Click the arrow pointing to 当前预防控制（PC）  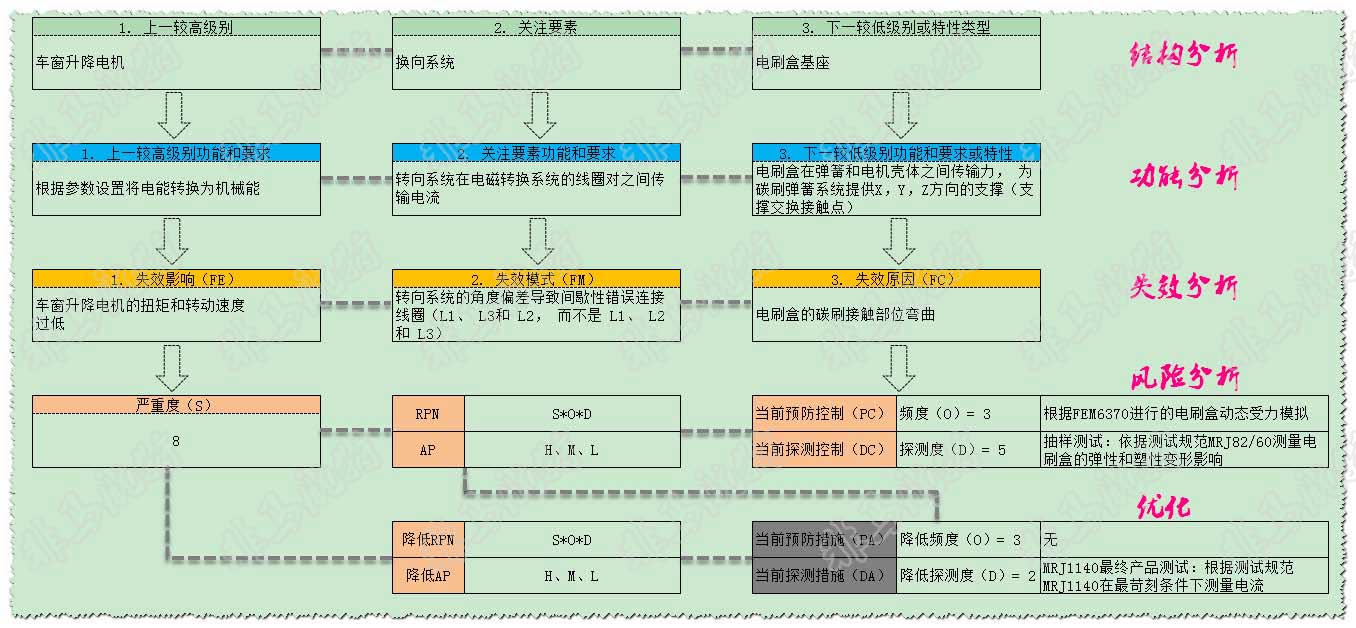click(900, 367)
